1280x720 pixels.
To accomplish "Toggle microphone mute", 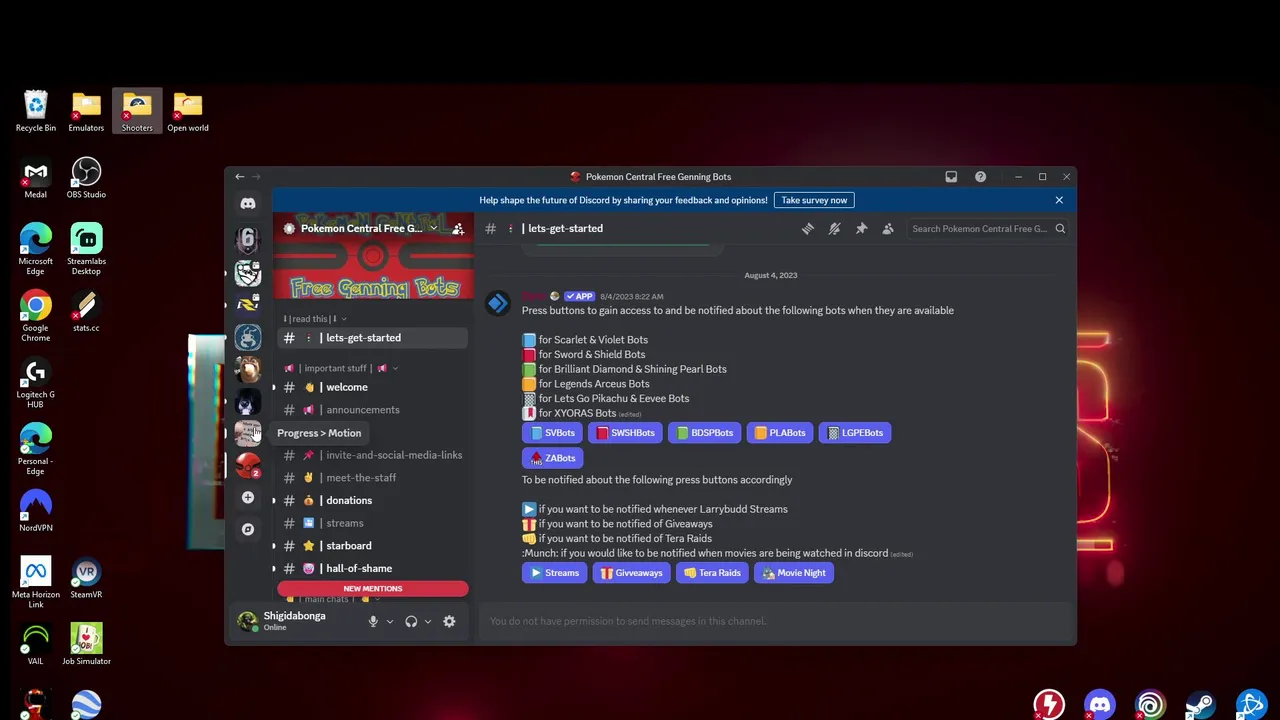I will [x=373, y=621].
